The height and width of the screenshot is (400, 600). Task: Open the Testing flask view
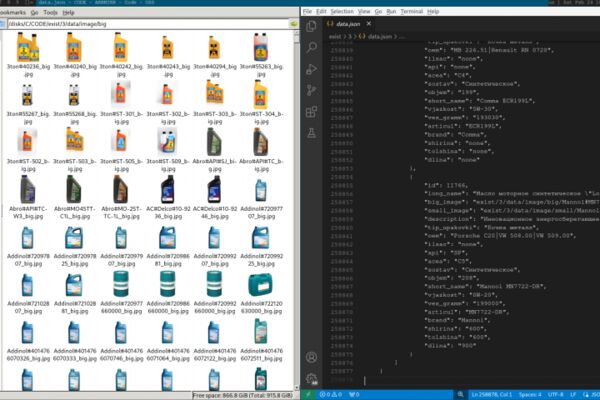(311, 133)
